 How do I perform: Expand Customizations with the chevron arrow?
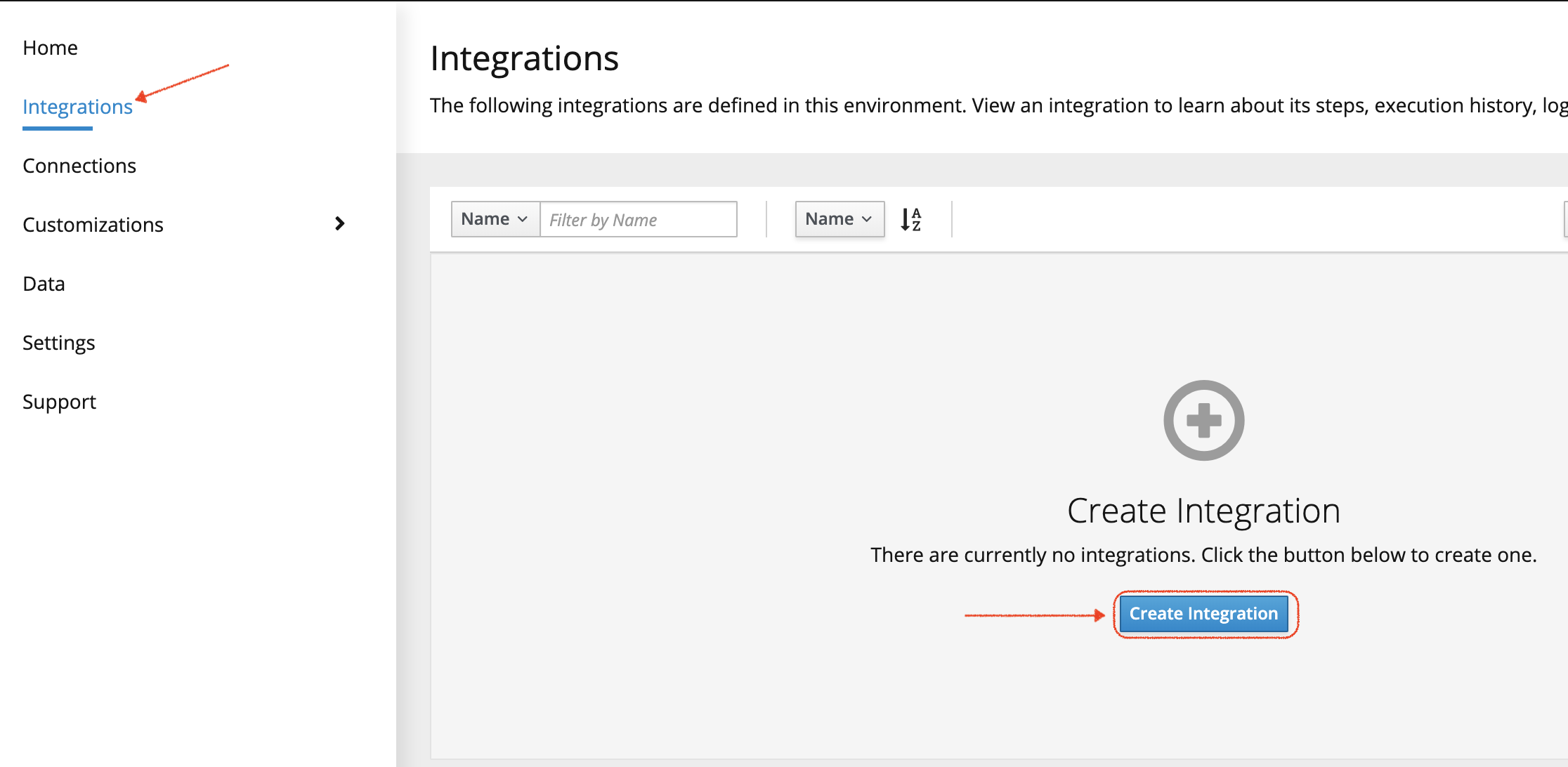click(x=340, y=223)
